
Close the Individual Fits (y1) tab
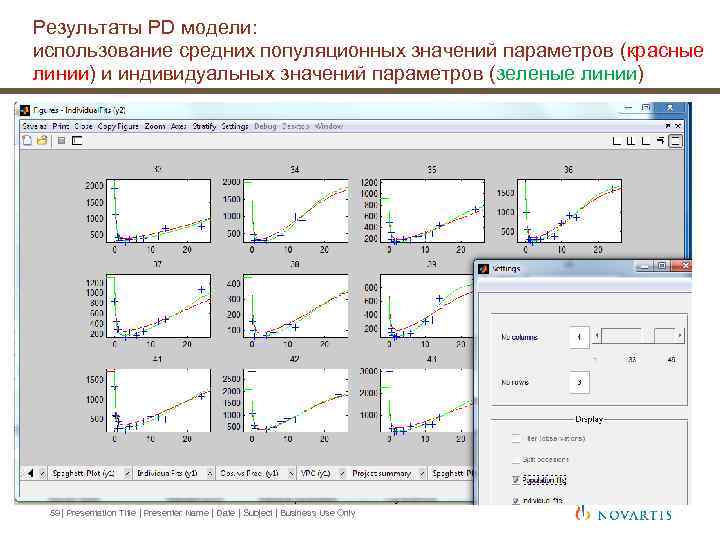click(x=209, y=473)
